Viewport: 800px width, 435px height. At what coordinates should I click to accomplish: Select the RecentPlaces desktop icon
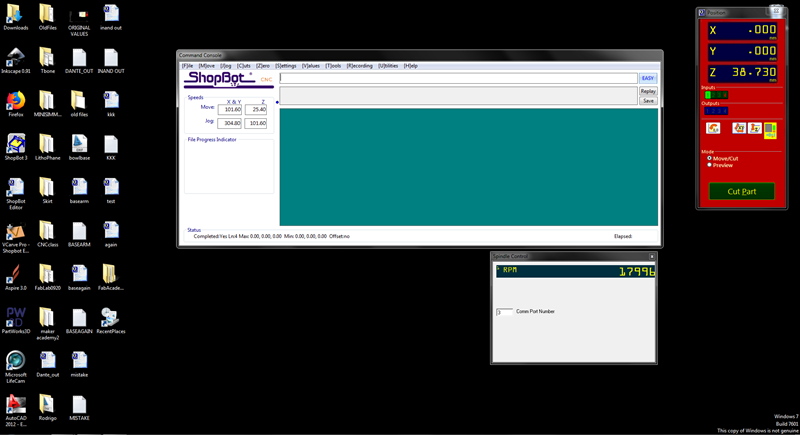click(111, 321)
